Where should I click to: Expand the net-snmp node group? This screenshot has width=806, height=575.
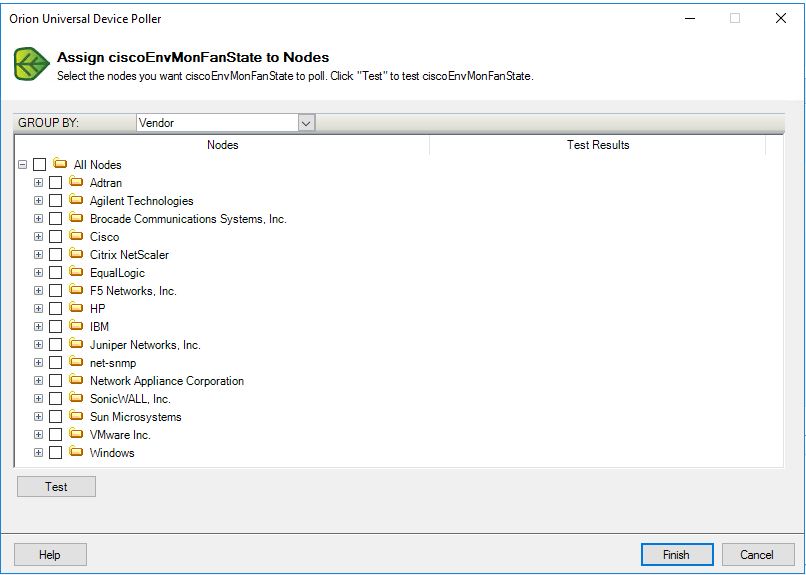(38, 362)
